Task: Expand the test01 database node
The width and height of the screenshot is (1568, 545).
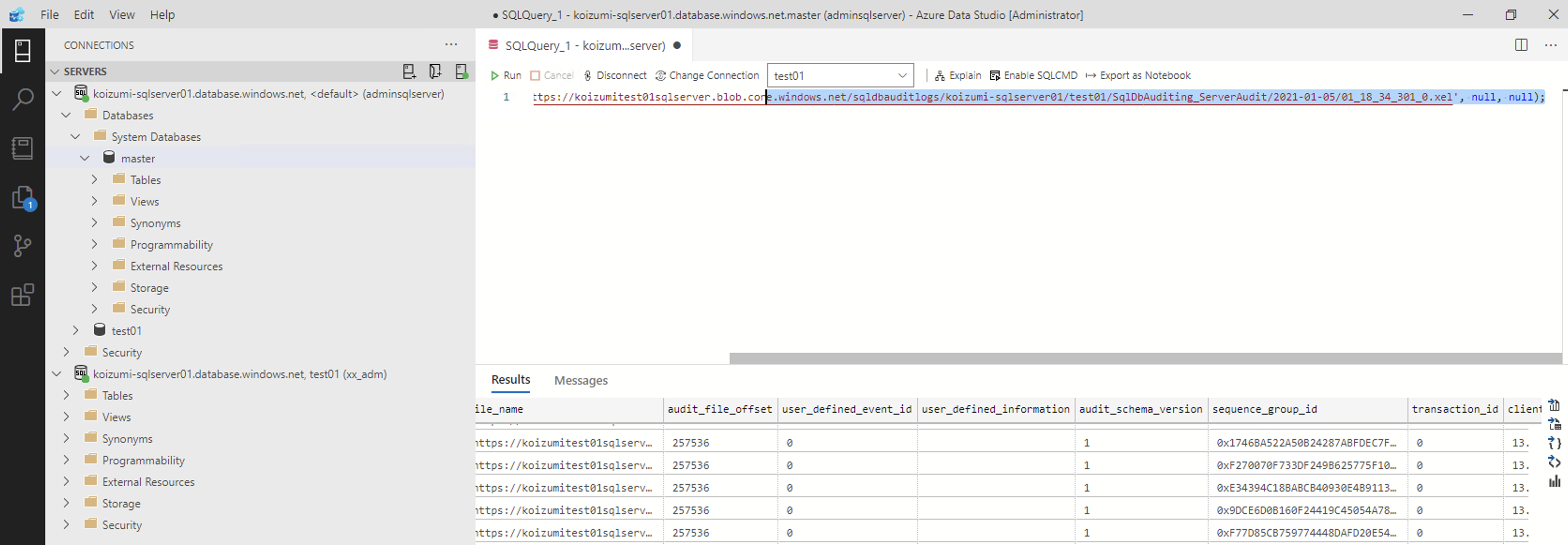Action: 75,331
